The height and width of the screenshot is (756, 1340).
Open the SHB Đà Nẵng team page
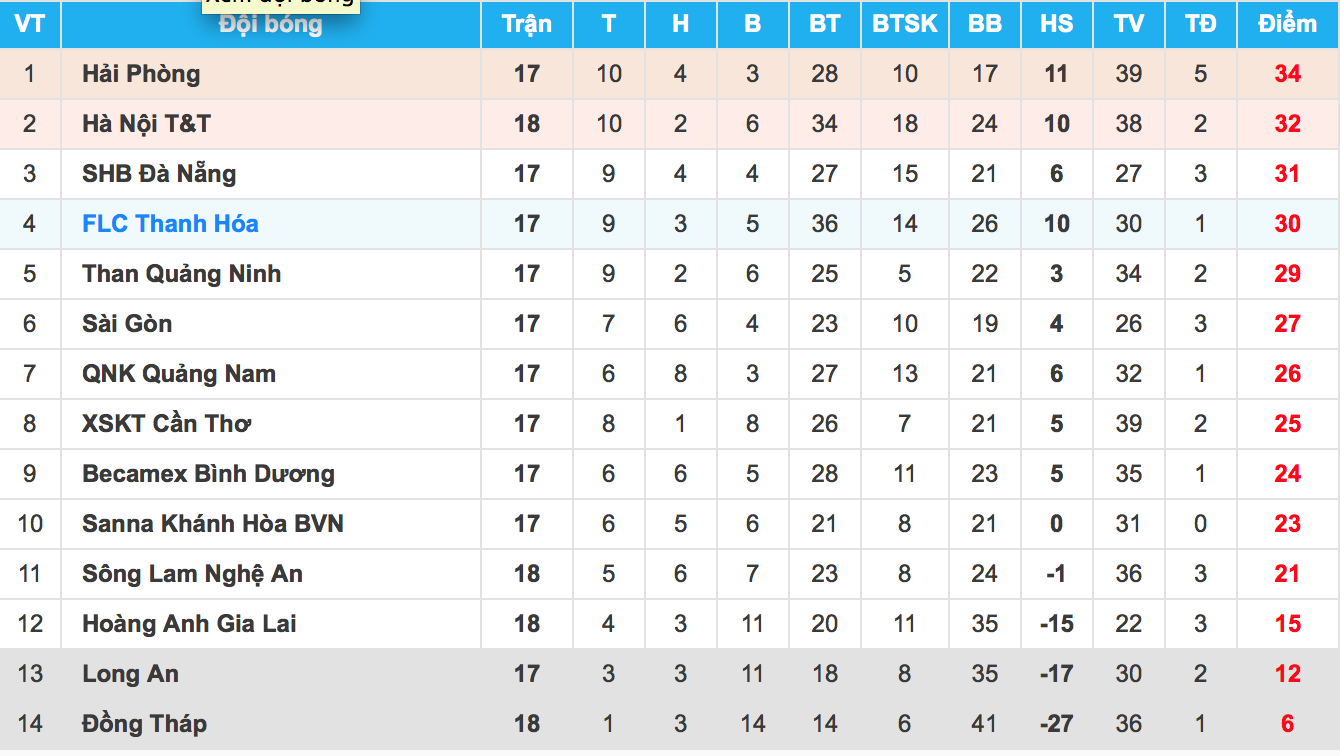[159, 174]
